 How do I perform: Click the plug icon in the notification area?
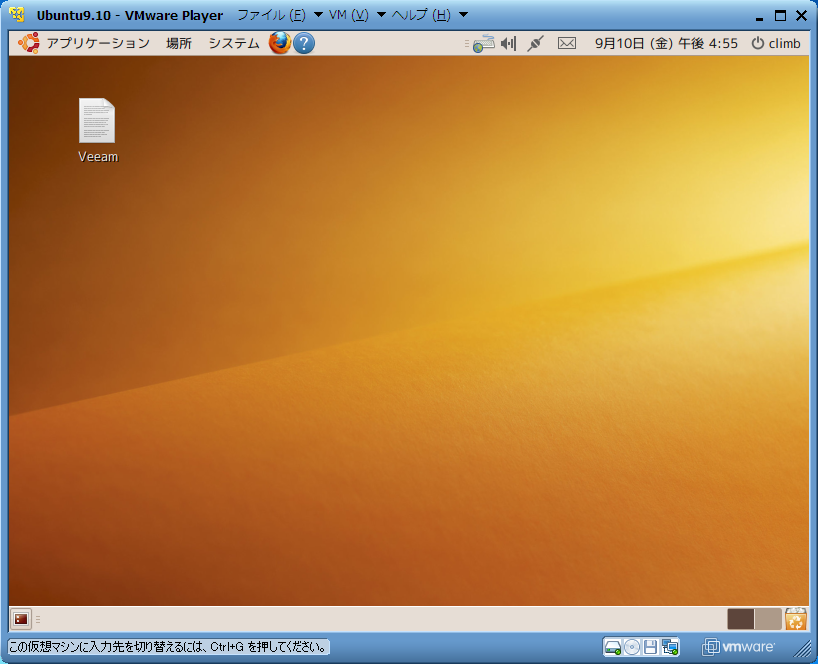click(535, 43)
